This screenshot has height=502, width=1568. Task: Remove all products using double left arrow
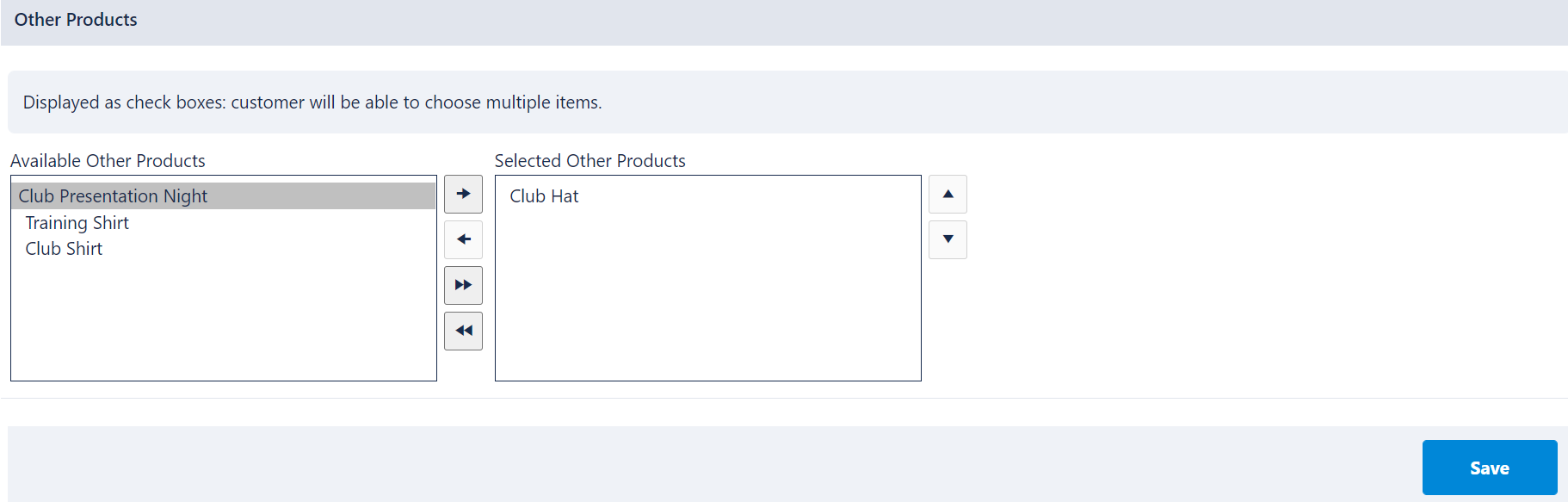coord(463,331)
